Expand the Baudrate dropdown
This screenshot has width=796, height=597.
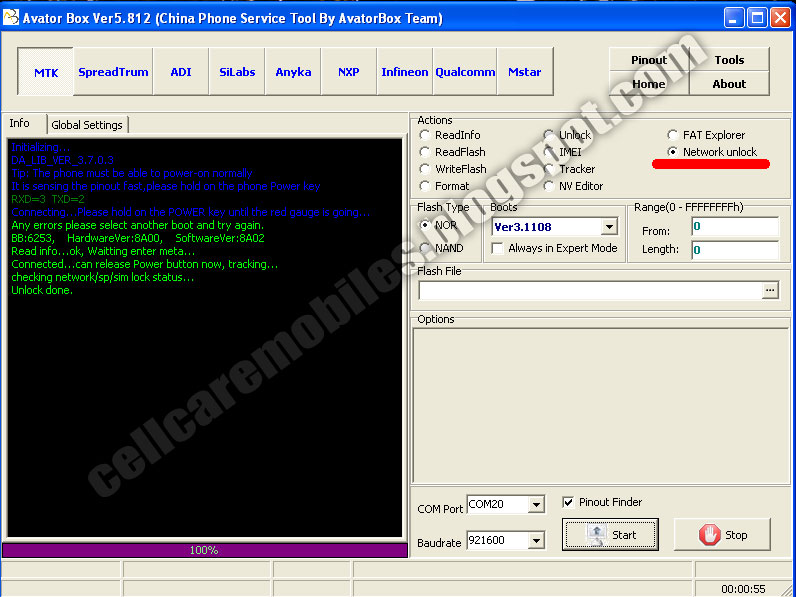(536, 541)
